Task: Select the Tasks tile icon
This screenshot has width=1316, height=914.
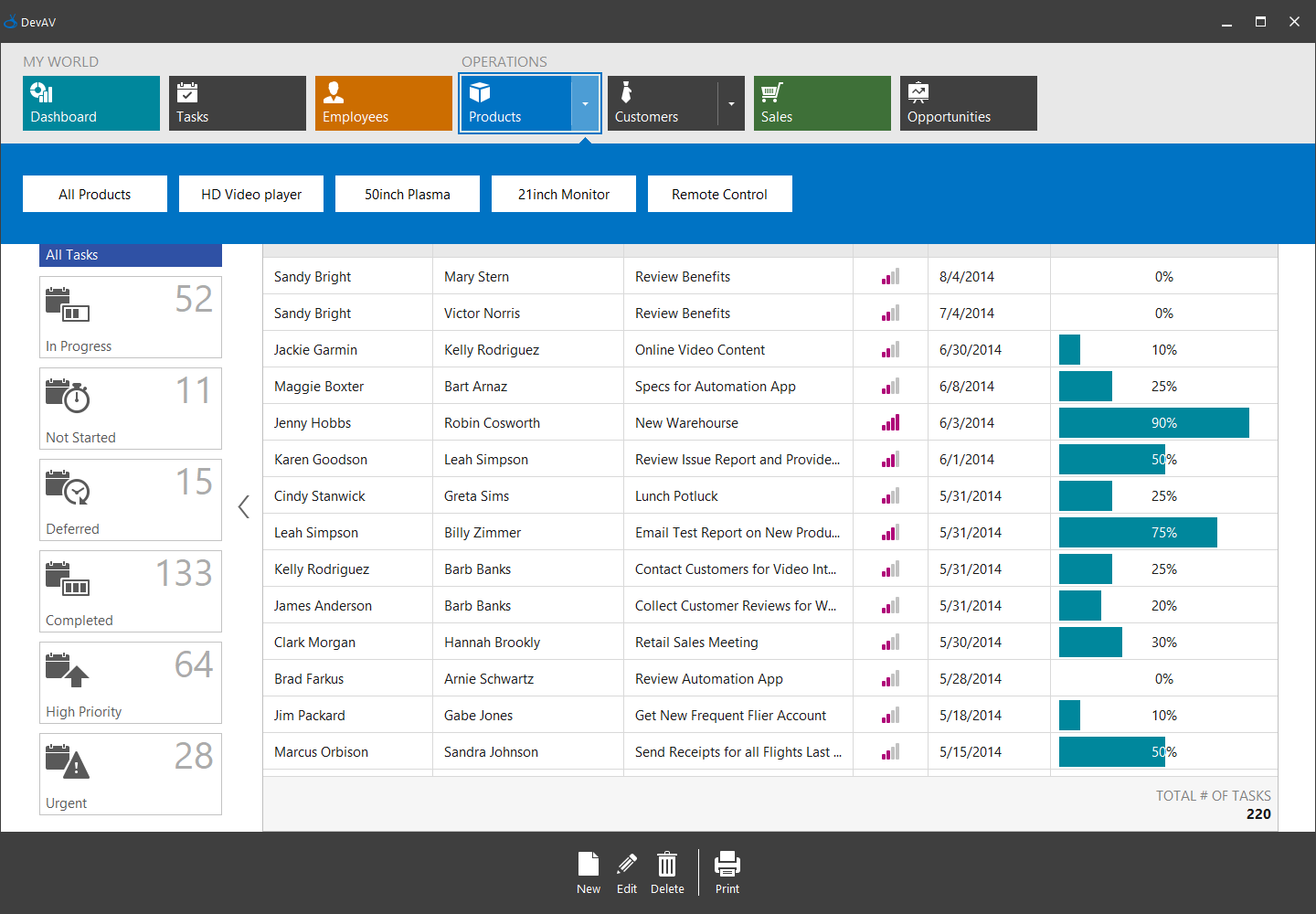Action: 188,91
